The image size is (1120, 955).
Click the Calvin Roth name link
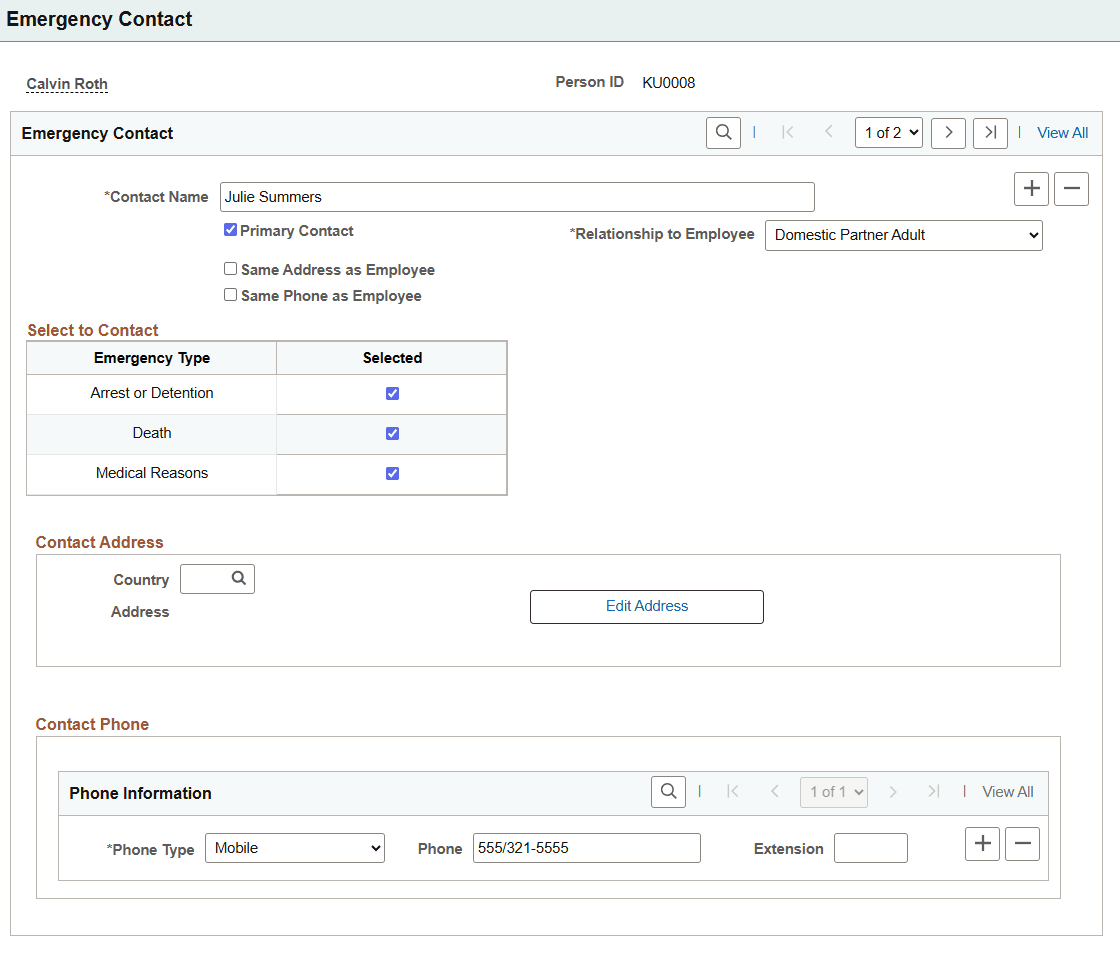tap(67, 84)
